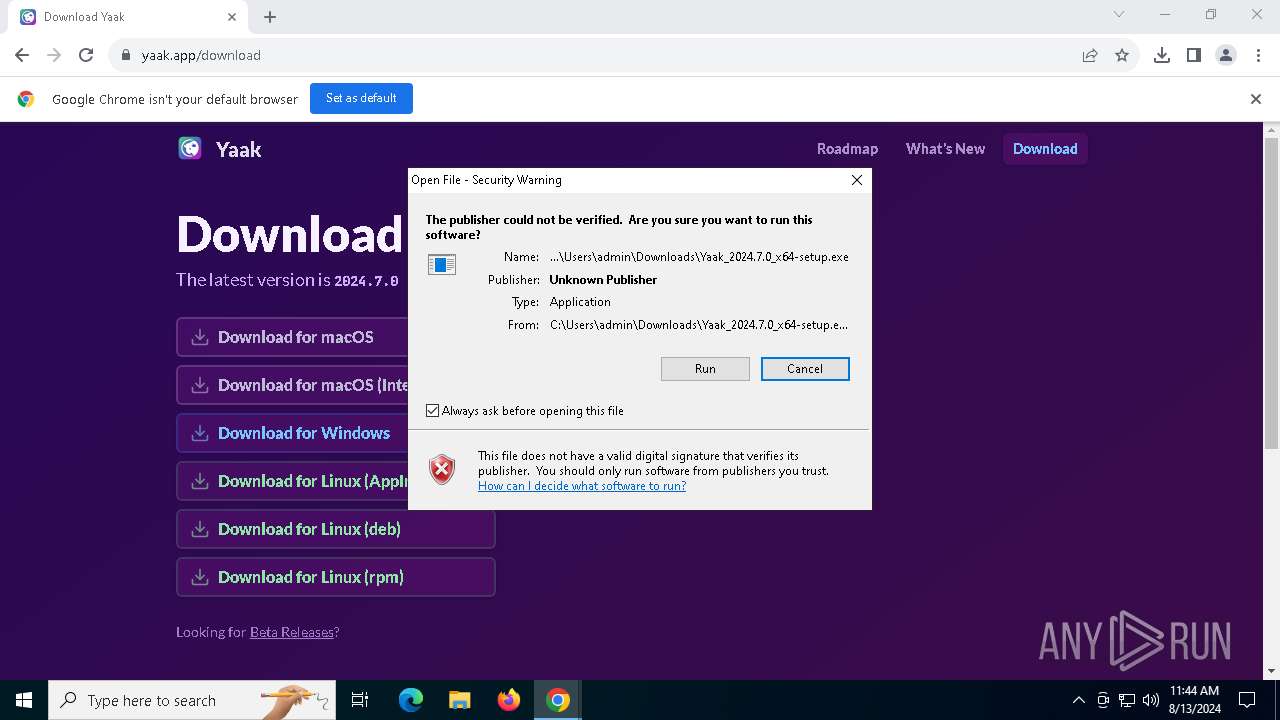1280x720 pixels.
Task: Close the Security Warning dialog
Action: click(x=857, y=180)
